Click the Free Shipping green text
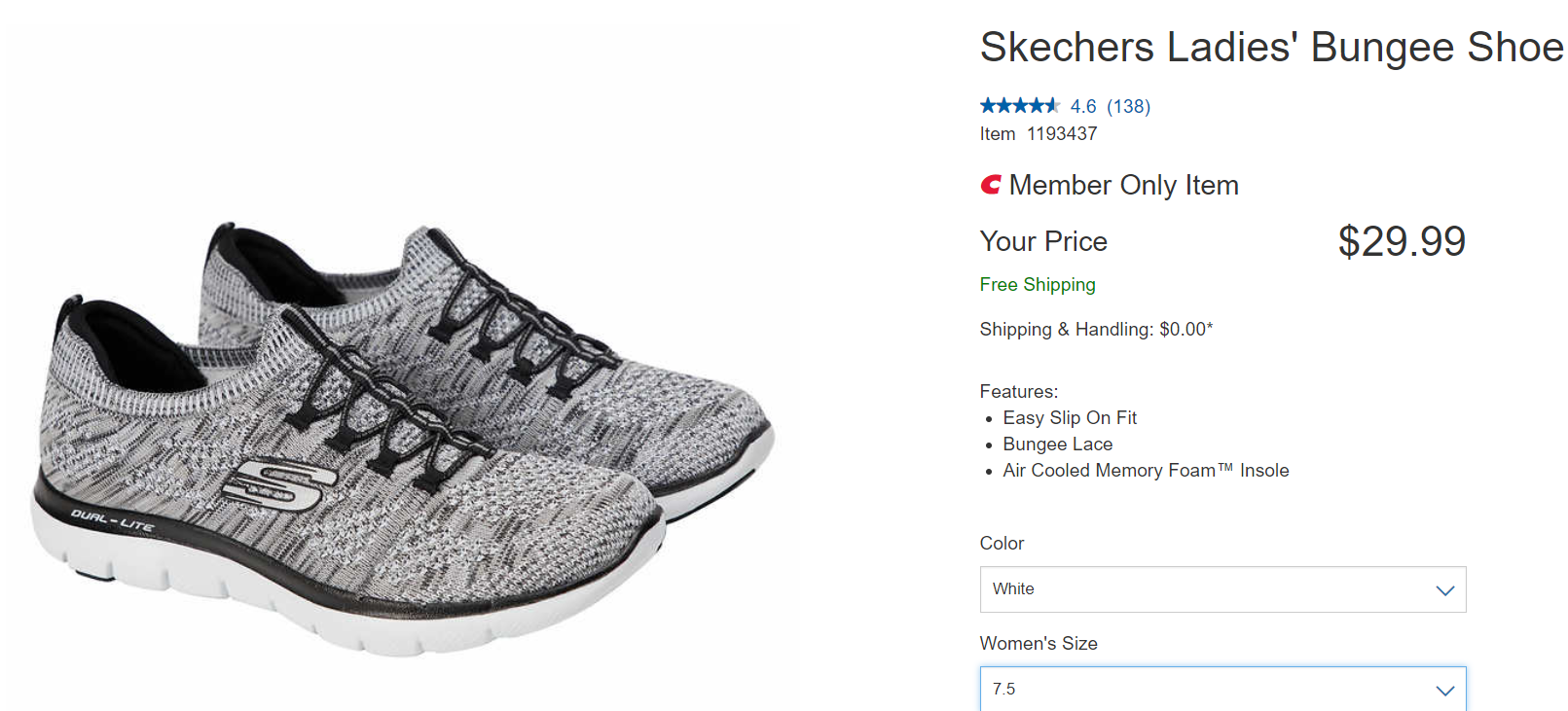 [1038, 285]
